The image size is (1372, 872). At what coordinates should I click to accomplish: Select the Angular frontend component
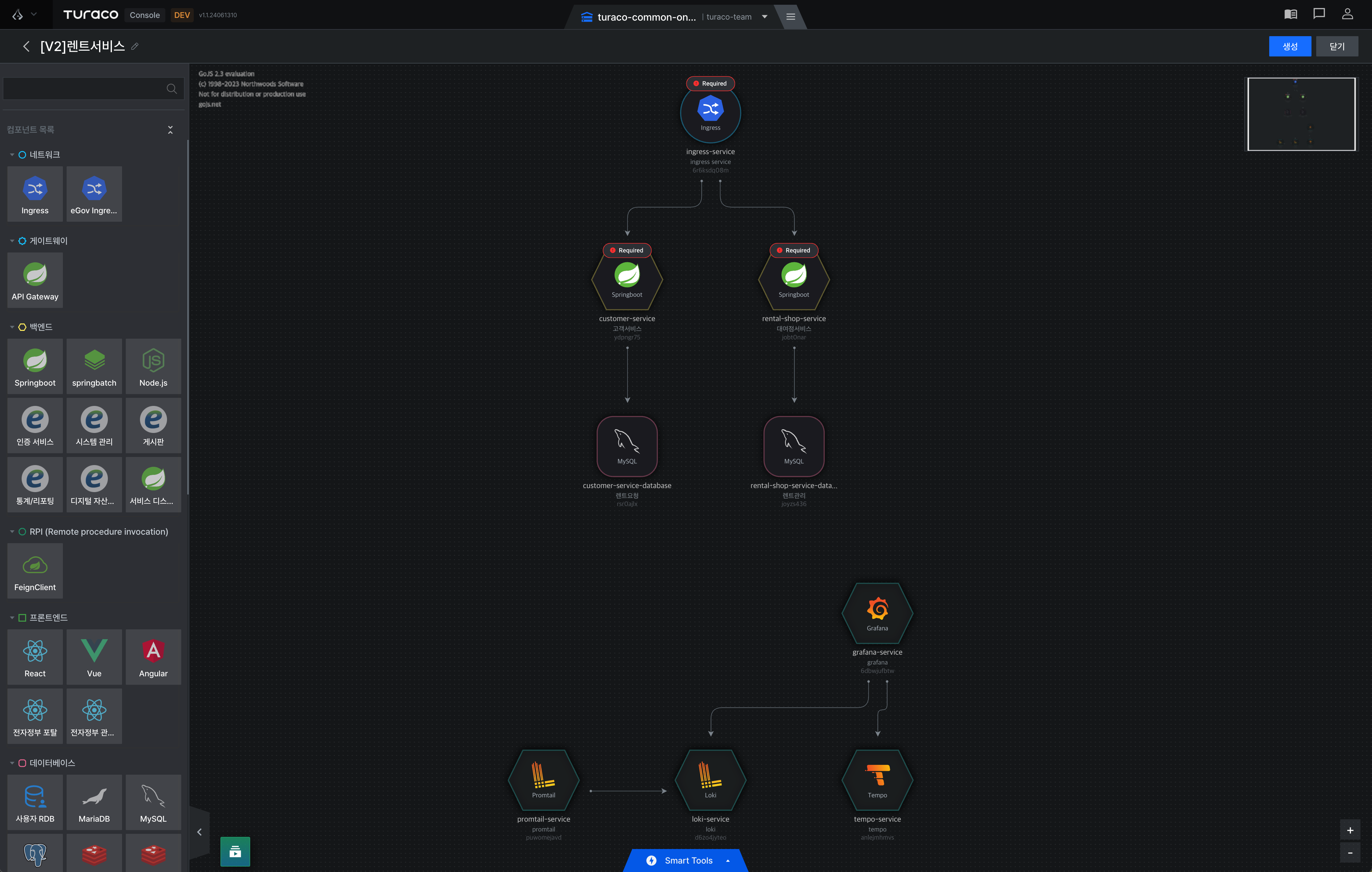[x=153, y=657]
